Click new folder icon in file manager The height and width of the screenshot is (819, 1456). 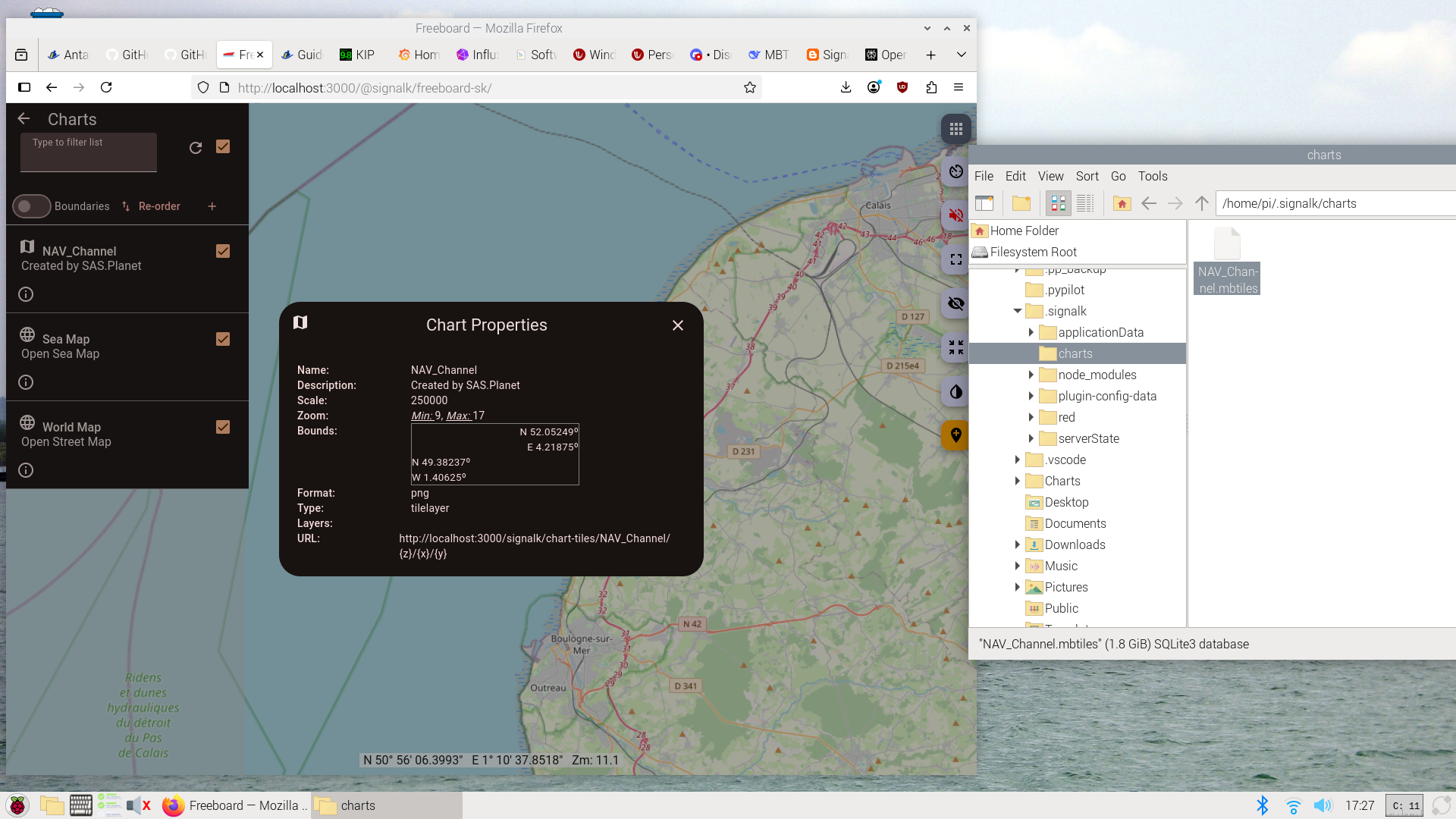point(1021,203)
